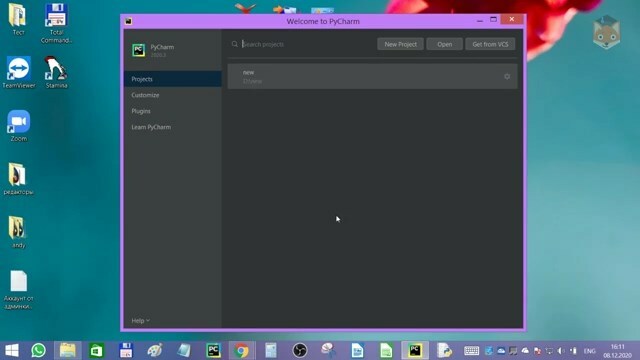
Task: Click the Windows Start button
Action: click(x=11, y=350)
